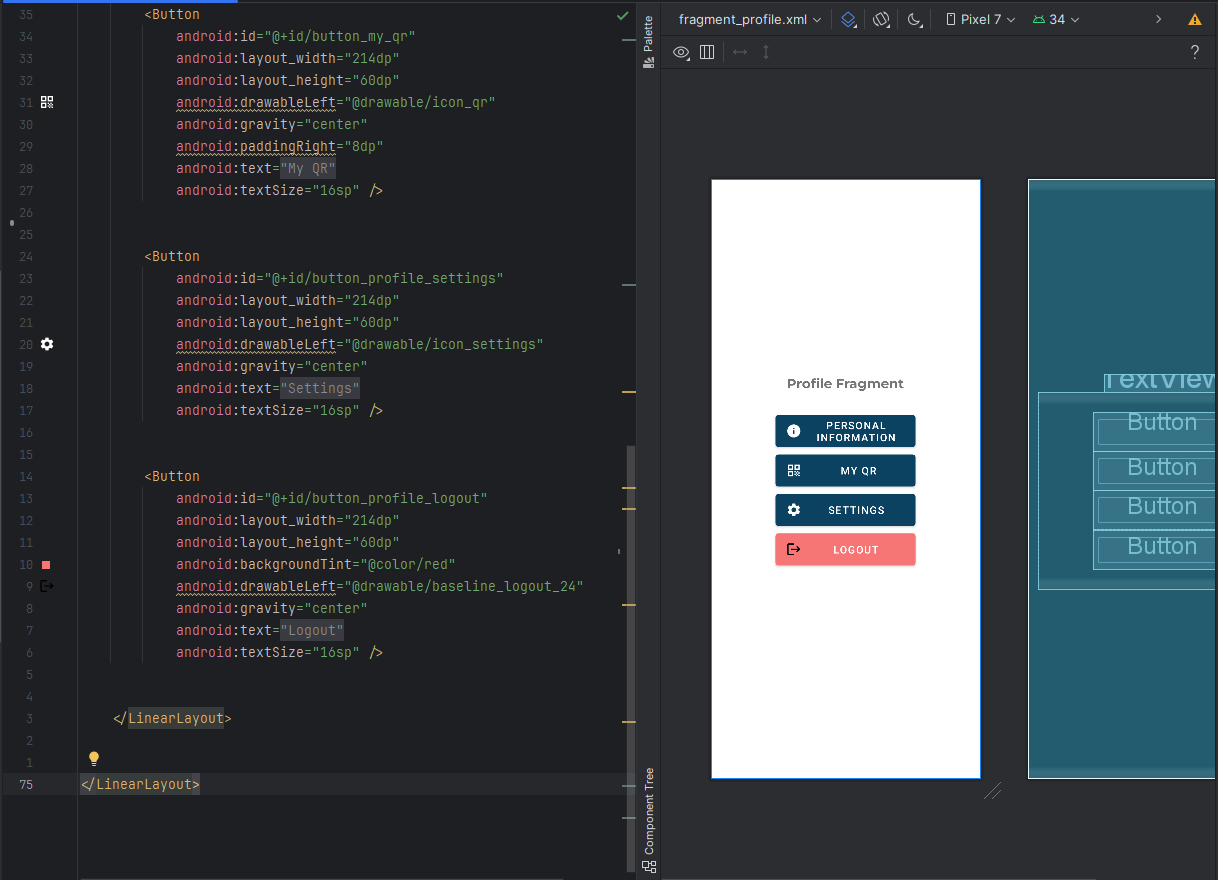The image size is (1218, 880).
Task: Open the Pixel 7 device dropdown
Action: point(980,19)
